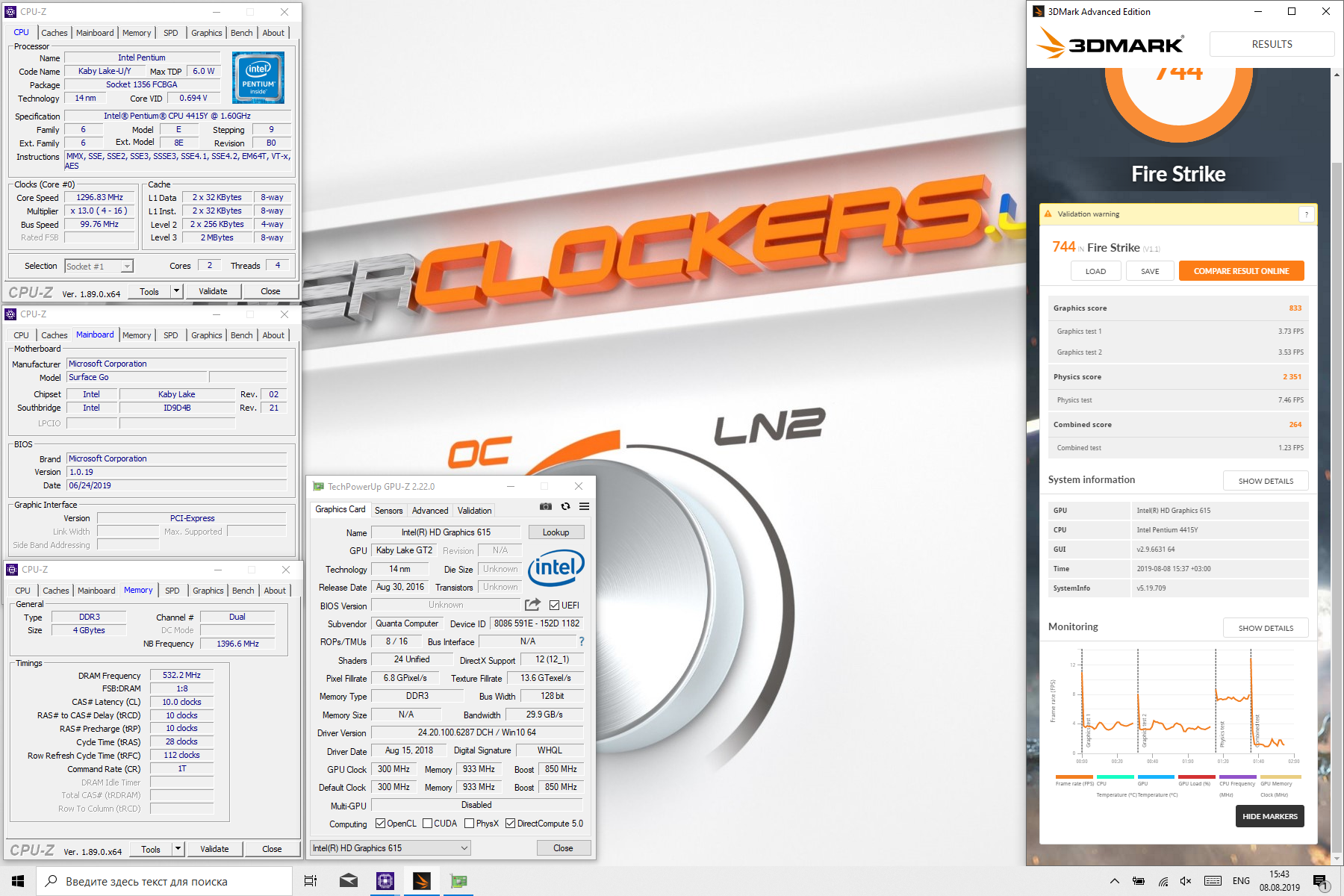Click Intel logo in GPU-Z
The height and width of the screenshot is (896, 1344).
point(556,568)
